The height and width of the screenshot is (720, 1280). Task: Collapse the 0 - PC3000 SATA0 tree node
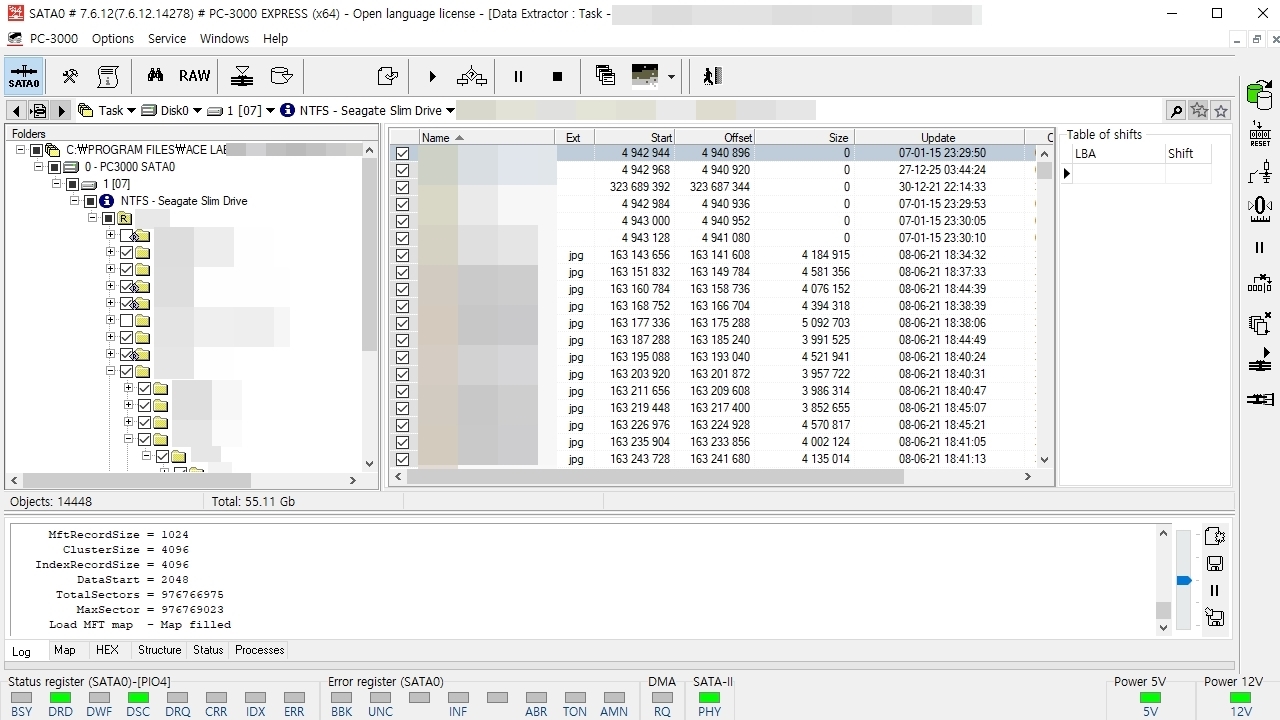pos(39,167)
